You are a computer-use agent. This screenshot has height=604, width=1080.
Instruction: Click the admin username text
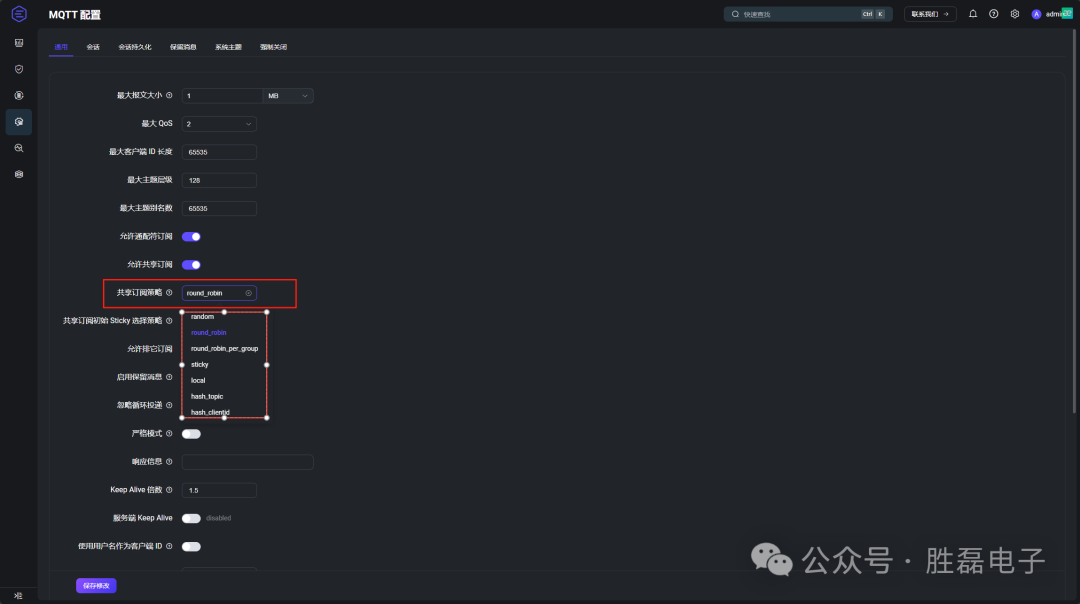[x=1055, y=14]
